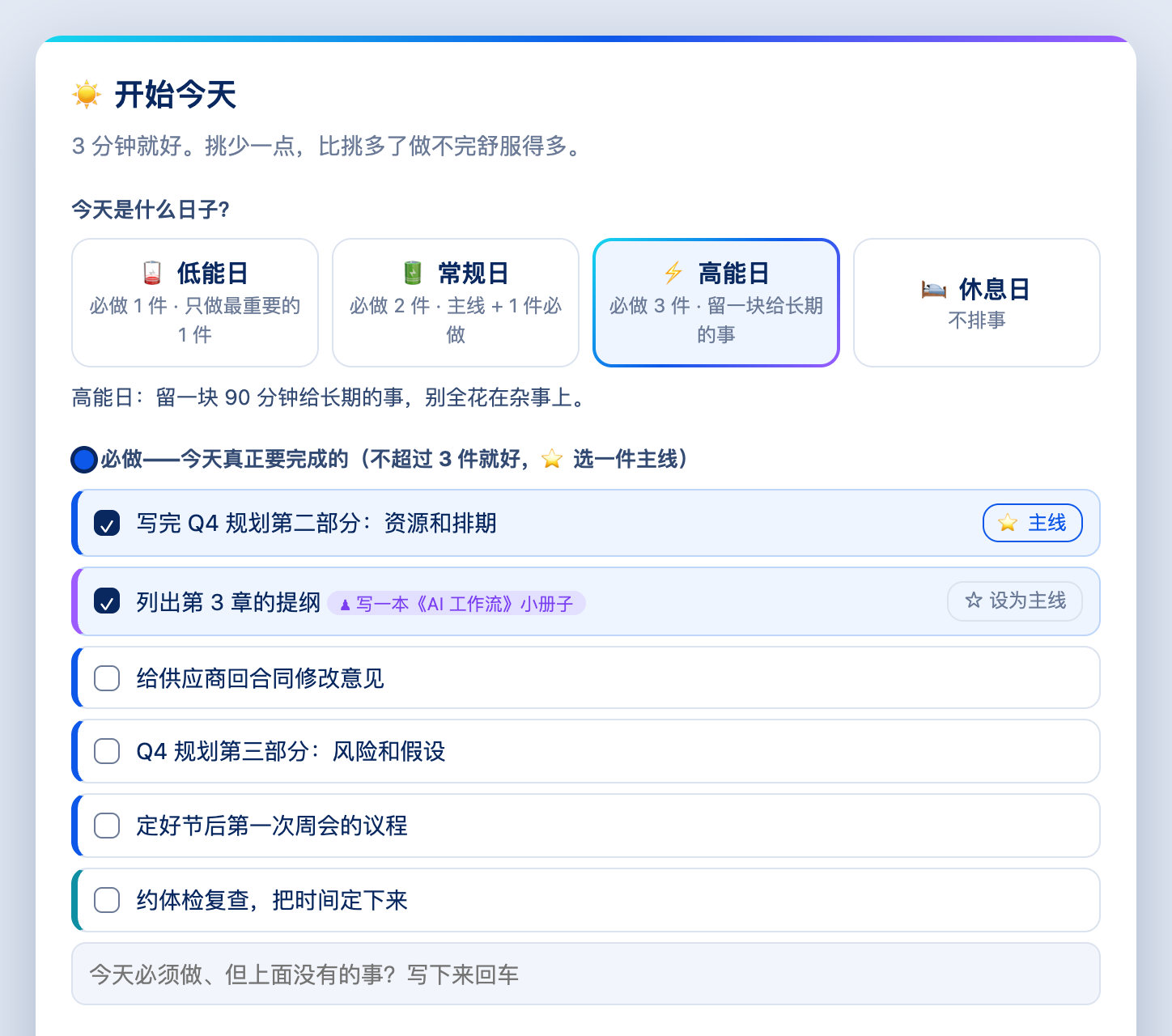Click the 今天是什么日子? label
Viewport: 1172px width, 1036px height.
click(x=151, y=210)
